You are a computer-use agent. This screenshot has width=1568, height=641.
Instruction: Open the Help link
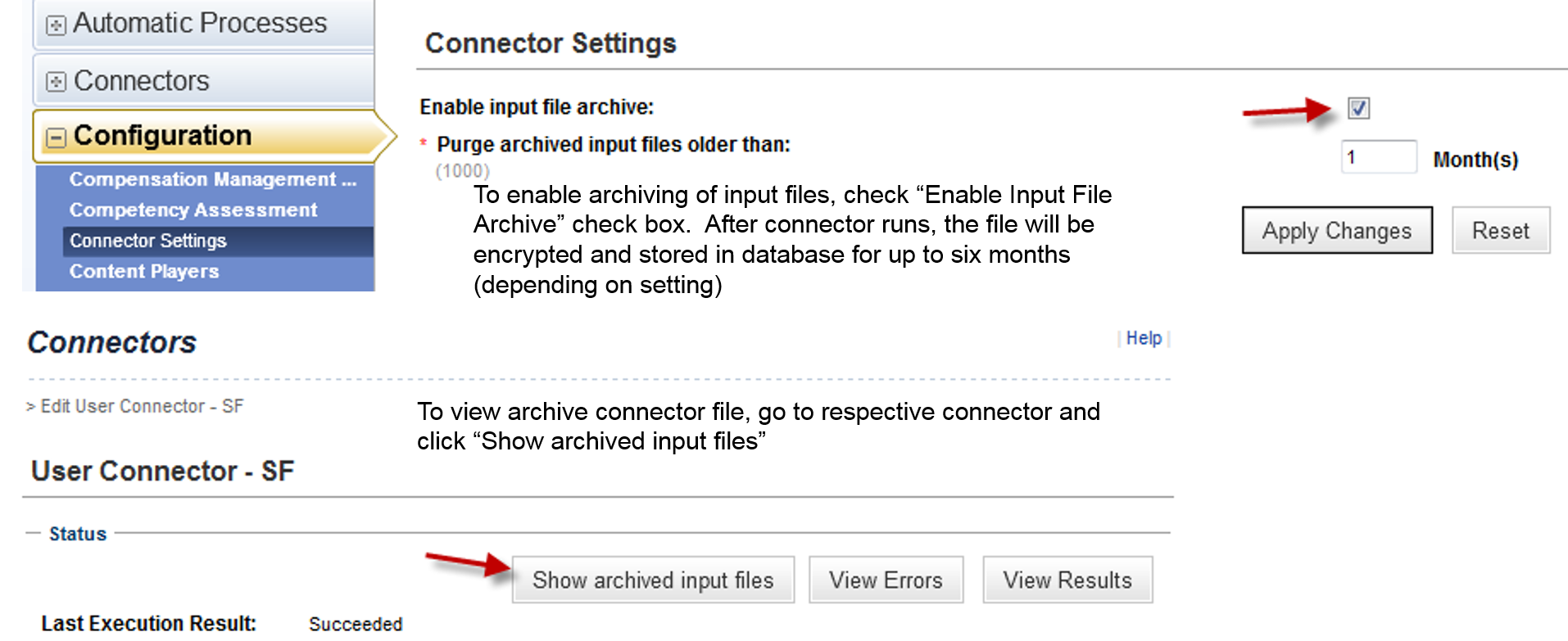click(1144, 338)
